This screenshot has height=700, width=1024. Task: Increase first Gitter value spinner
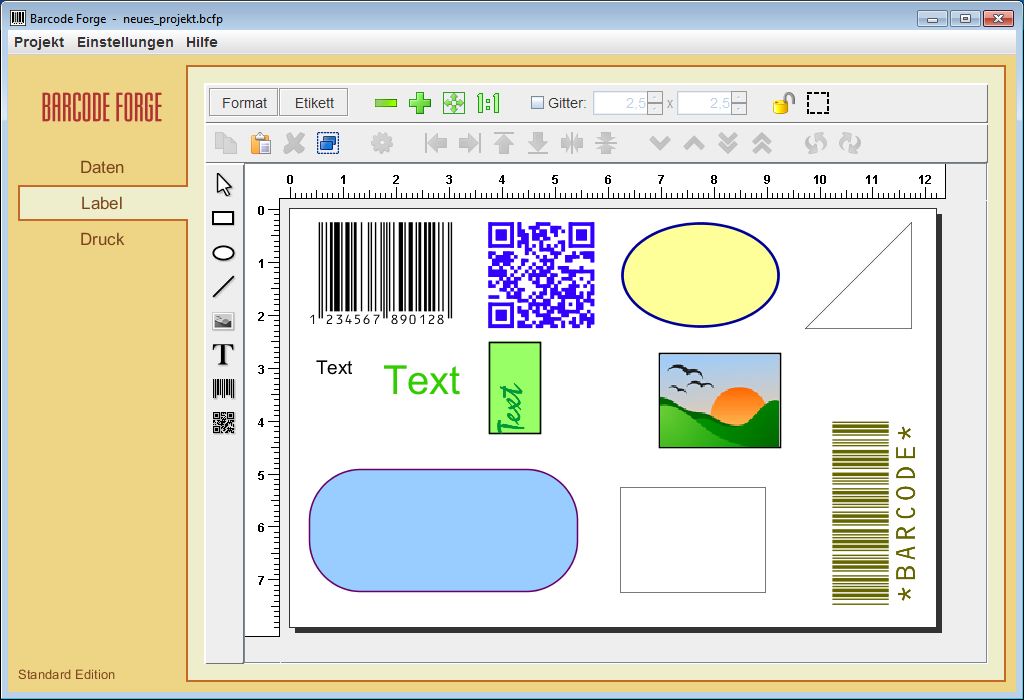click(x=655, y=97)
